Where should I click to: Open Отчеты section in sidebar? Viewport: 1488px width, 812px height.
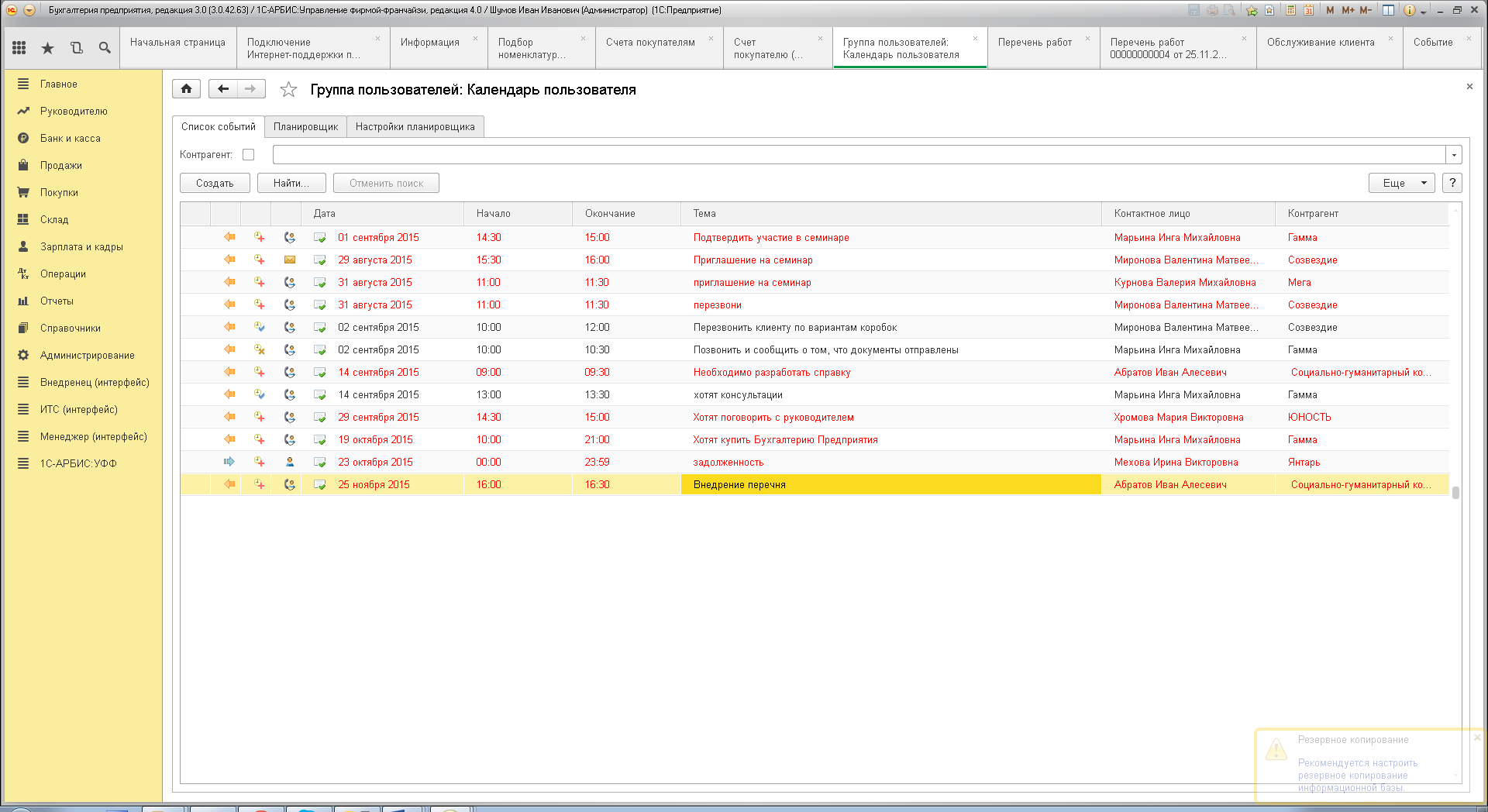57,301
